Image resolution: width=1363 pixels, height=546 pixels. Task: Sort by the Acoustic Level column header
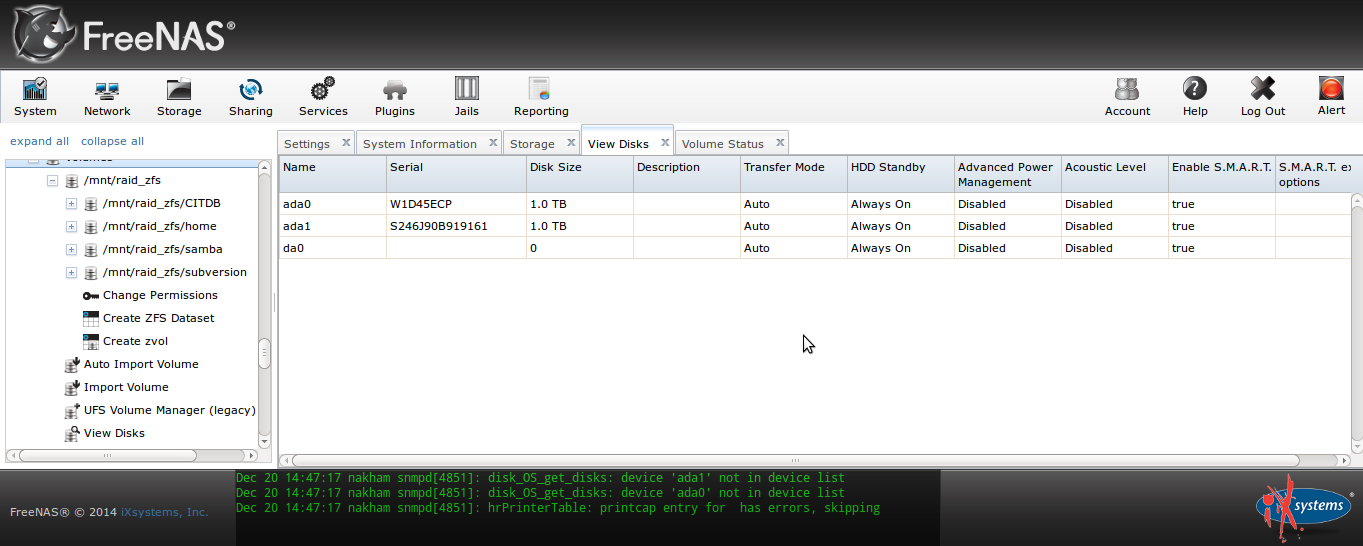1114,174
